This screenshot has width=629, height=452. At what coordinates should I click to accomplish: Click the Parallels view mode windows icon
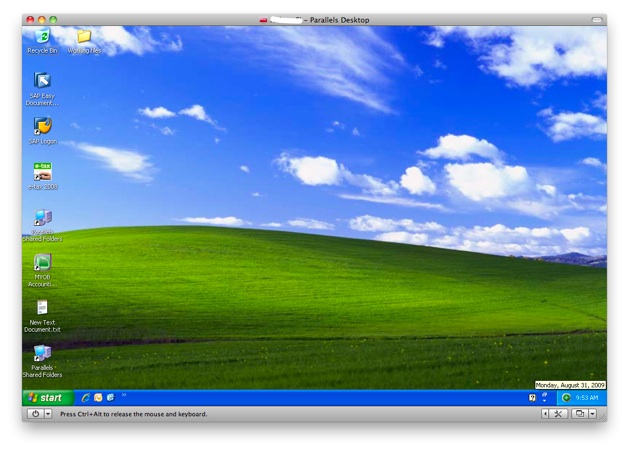coord(580,414)
